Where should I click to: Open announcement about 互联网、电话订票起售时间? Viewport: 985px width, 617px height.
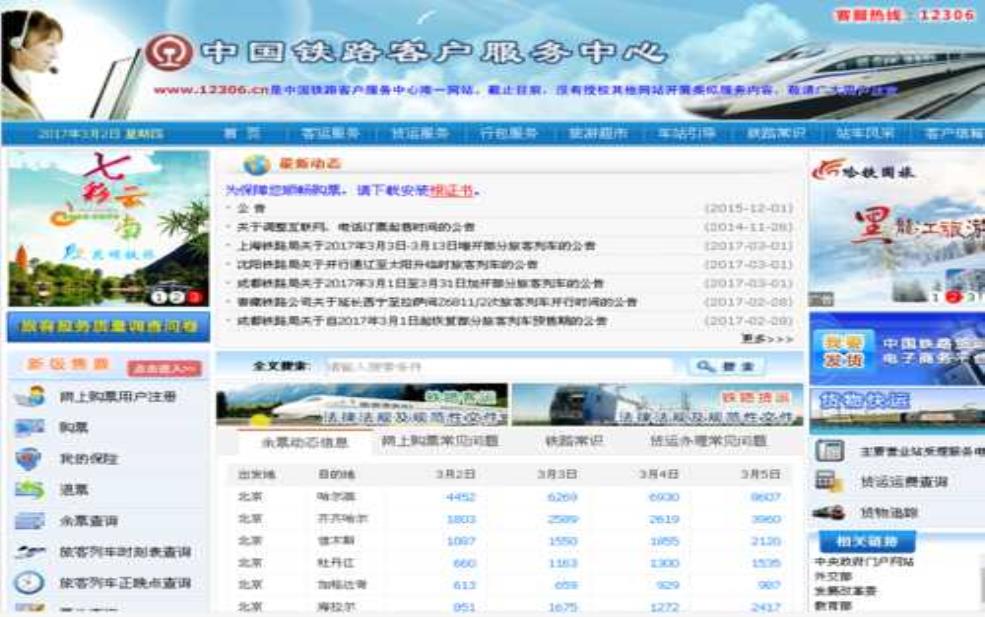coord(356,227)
